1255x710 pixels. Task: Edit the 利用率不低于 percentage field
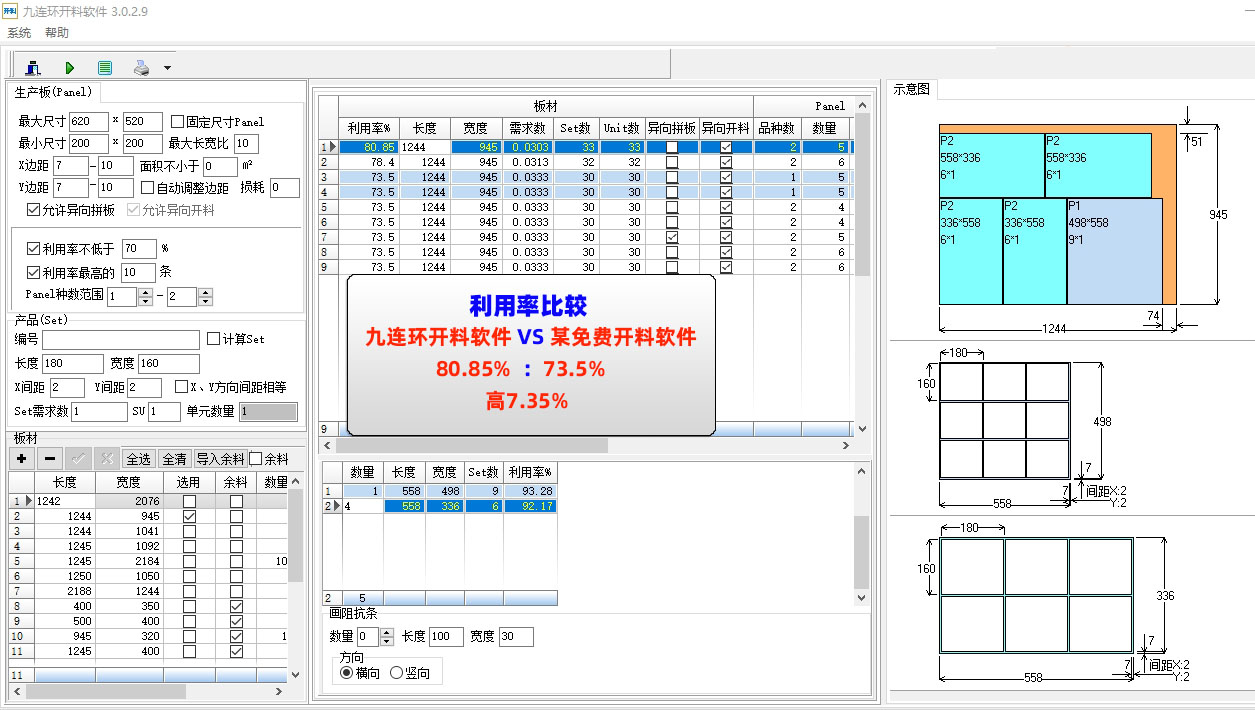coord(139,249)
